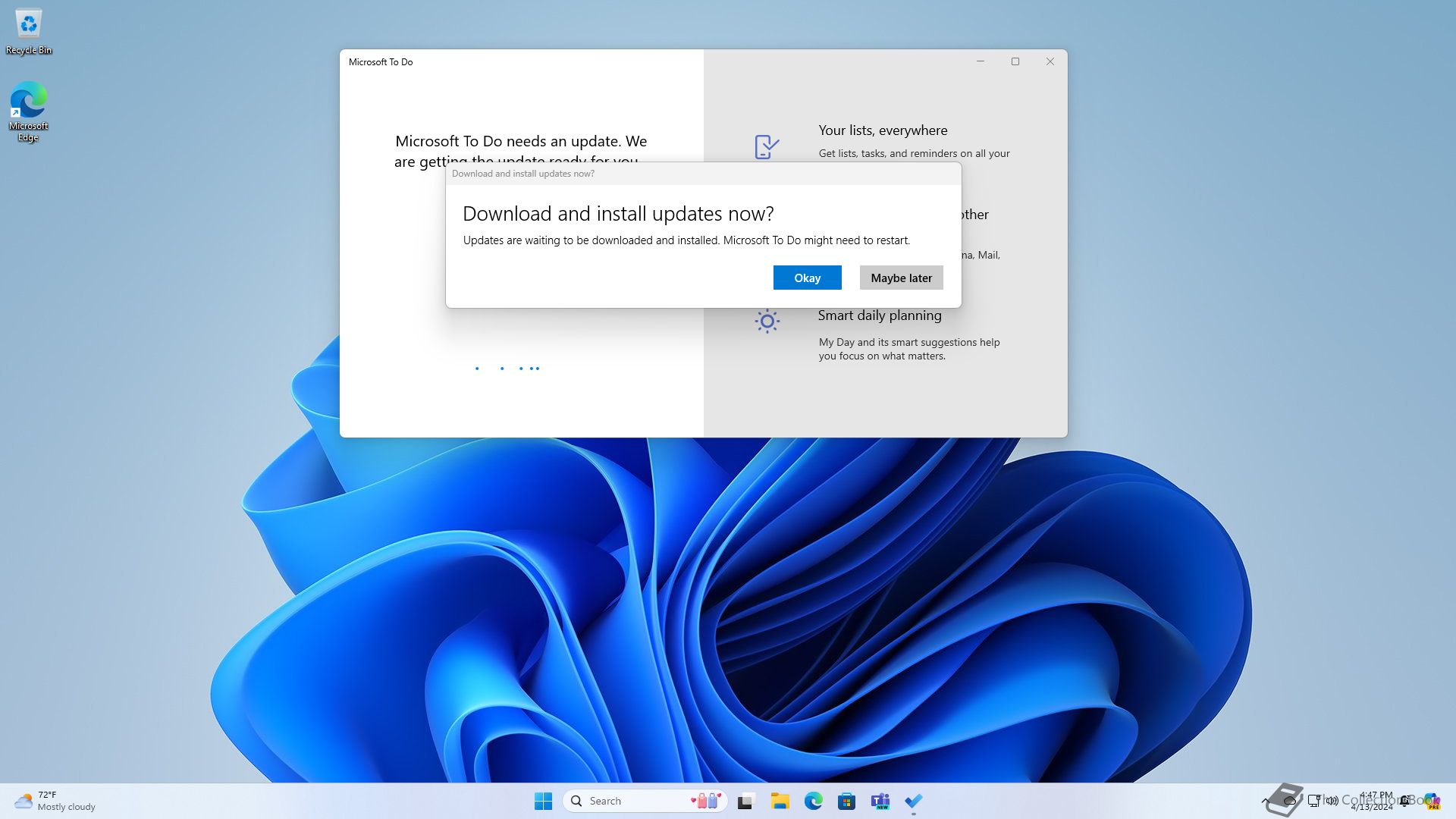Image resolution: width=1456 pixels, height=819 pixels.
Task: Open notification bell in tray
Action: [1405, 801]
